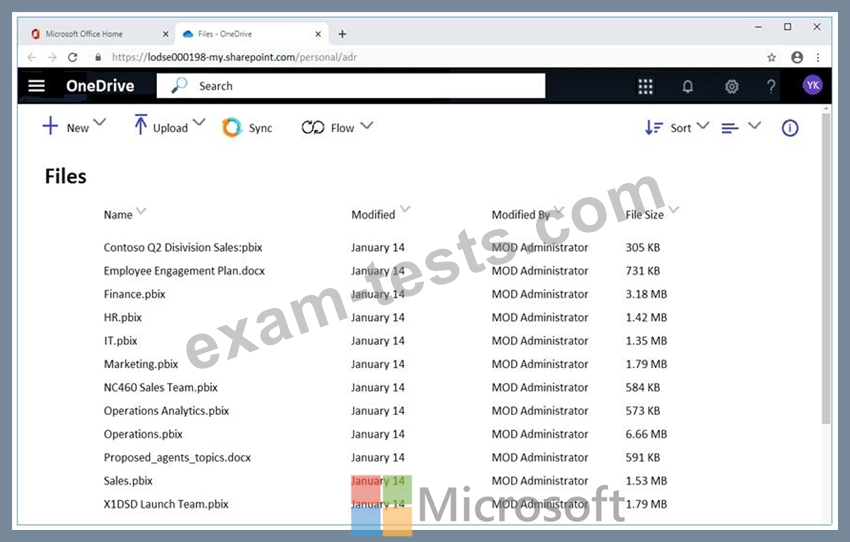
Task: Close the Microsoft Office Home tab
Action: click(165, 34)
